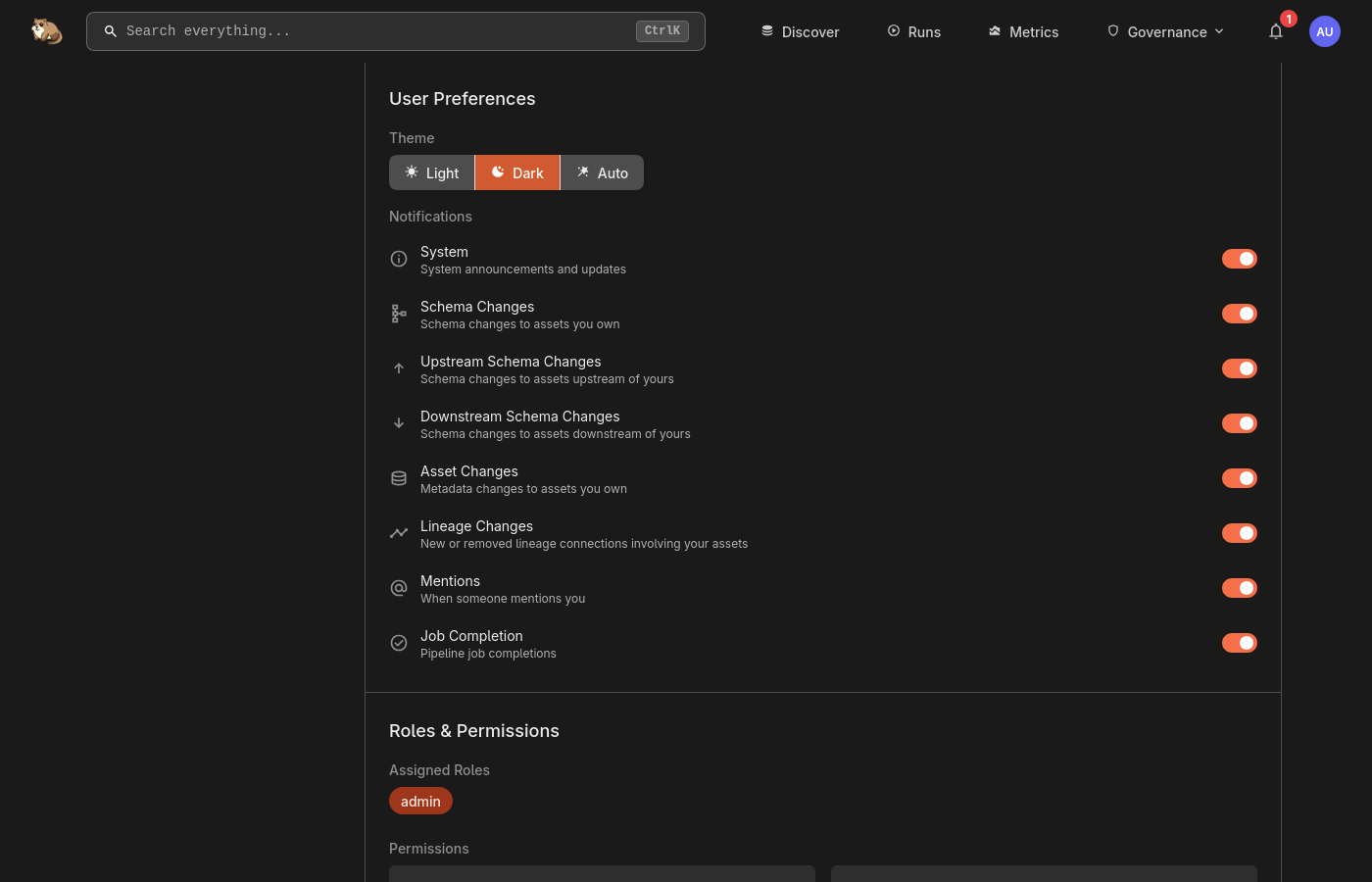
Task: Click the Job Completion checkmark icon
Action: click(399, 643)
